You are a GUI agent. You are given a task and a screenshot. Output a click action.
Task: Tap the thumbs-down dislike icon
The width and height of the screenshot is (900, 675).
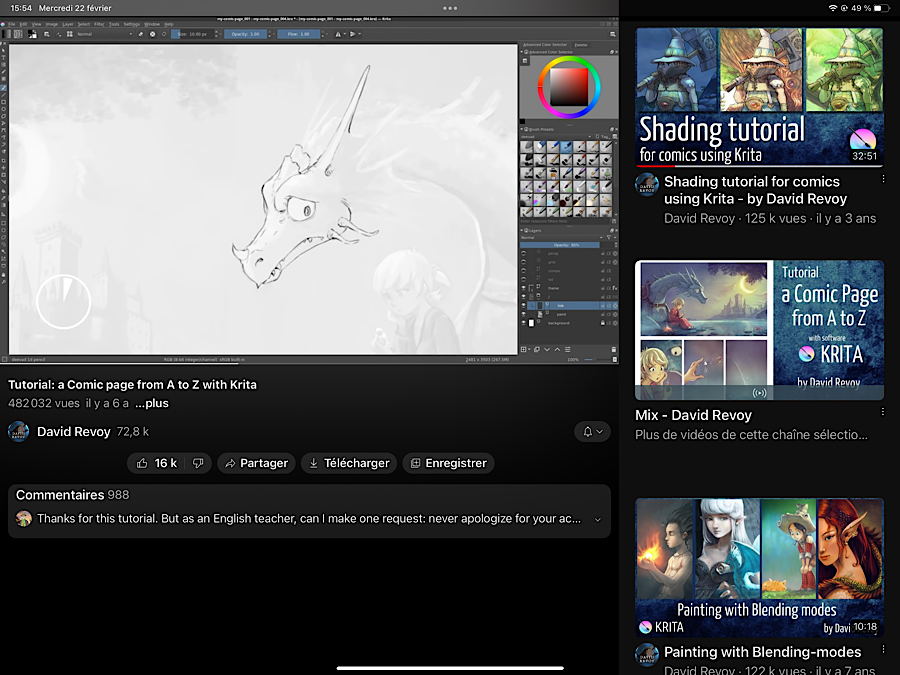pos(198,463)
